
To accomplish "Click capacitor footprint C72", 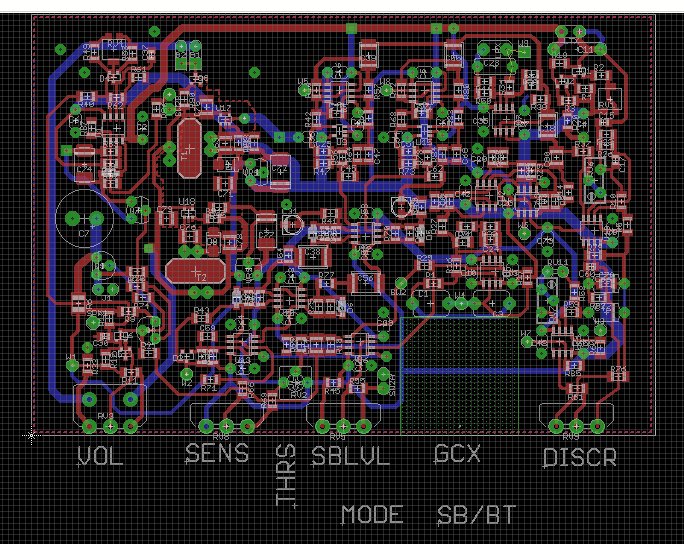I will (x=280, y=171).
